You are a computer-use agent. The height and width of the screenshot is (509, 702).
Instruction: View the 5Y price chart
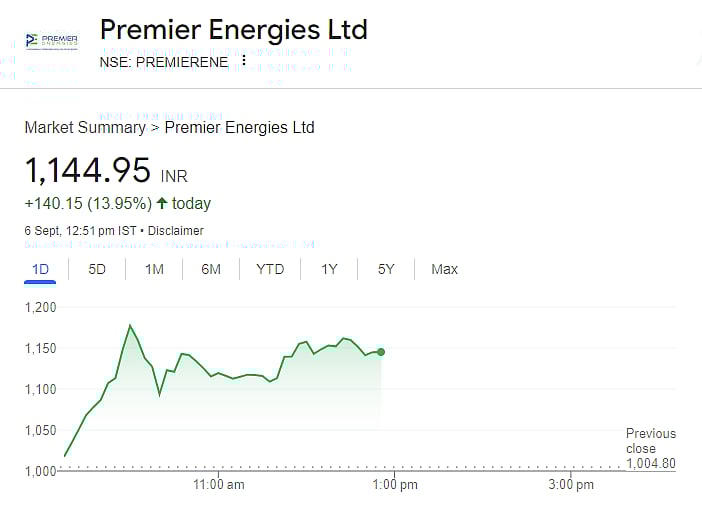[386, 269]
